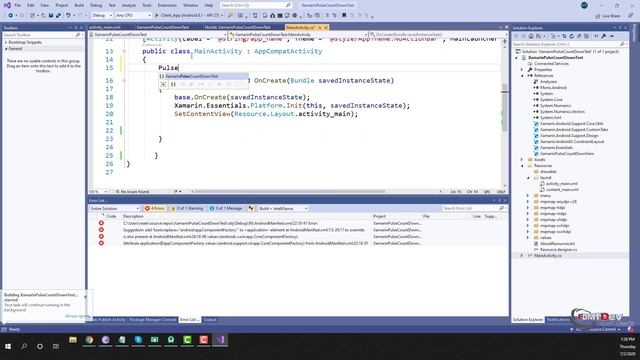
Task: Select Xamarin.Essentials reference in Solution Explorer
Action: click(x=556, y=148)
